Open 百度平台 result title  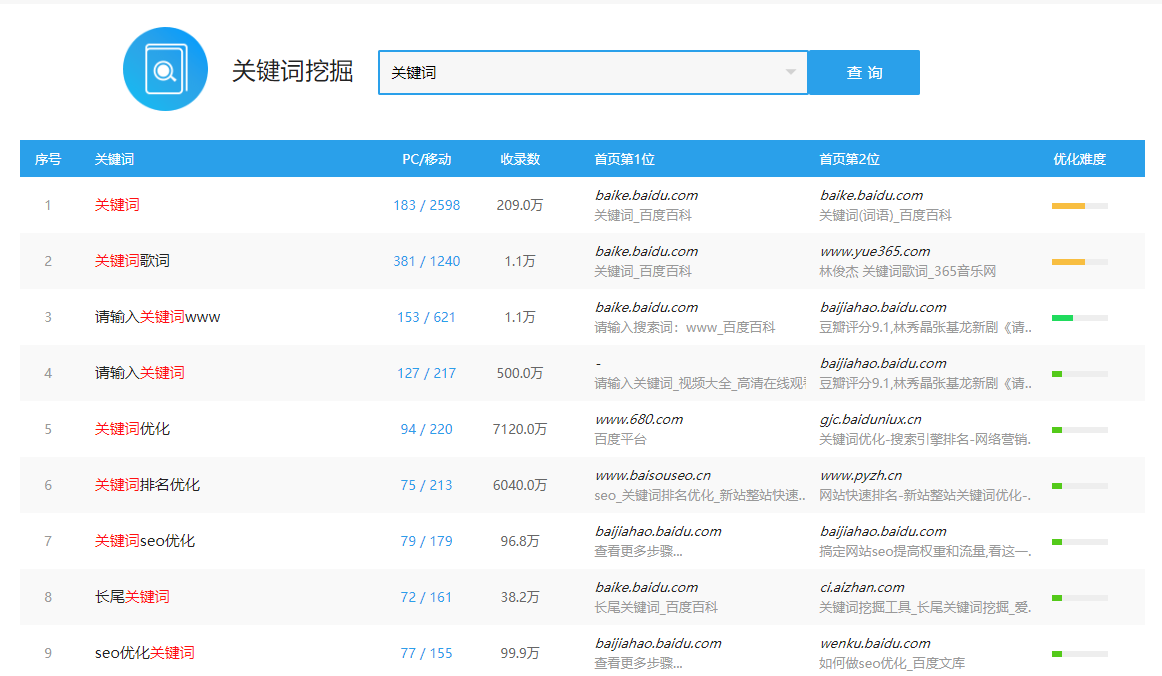point(620,440)
